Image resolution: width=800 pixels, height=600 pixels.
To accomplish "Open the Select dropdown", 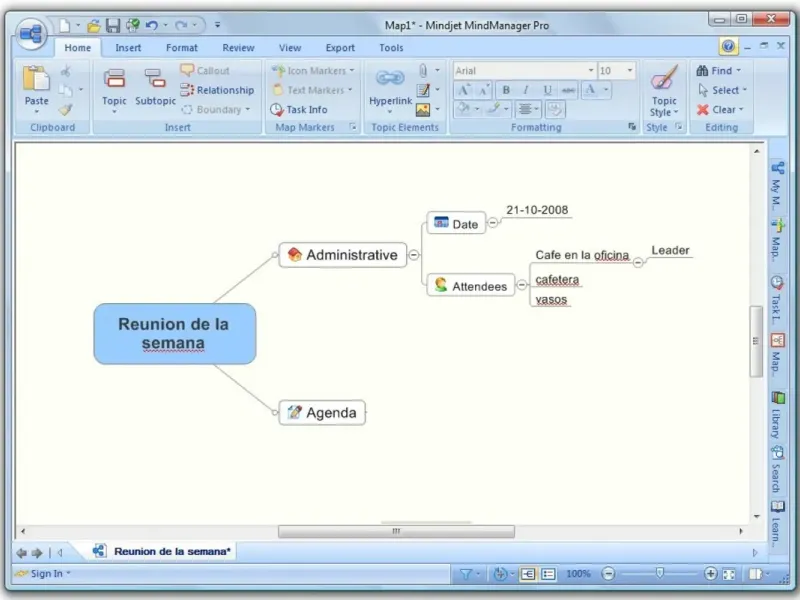I will coord(721,90).
